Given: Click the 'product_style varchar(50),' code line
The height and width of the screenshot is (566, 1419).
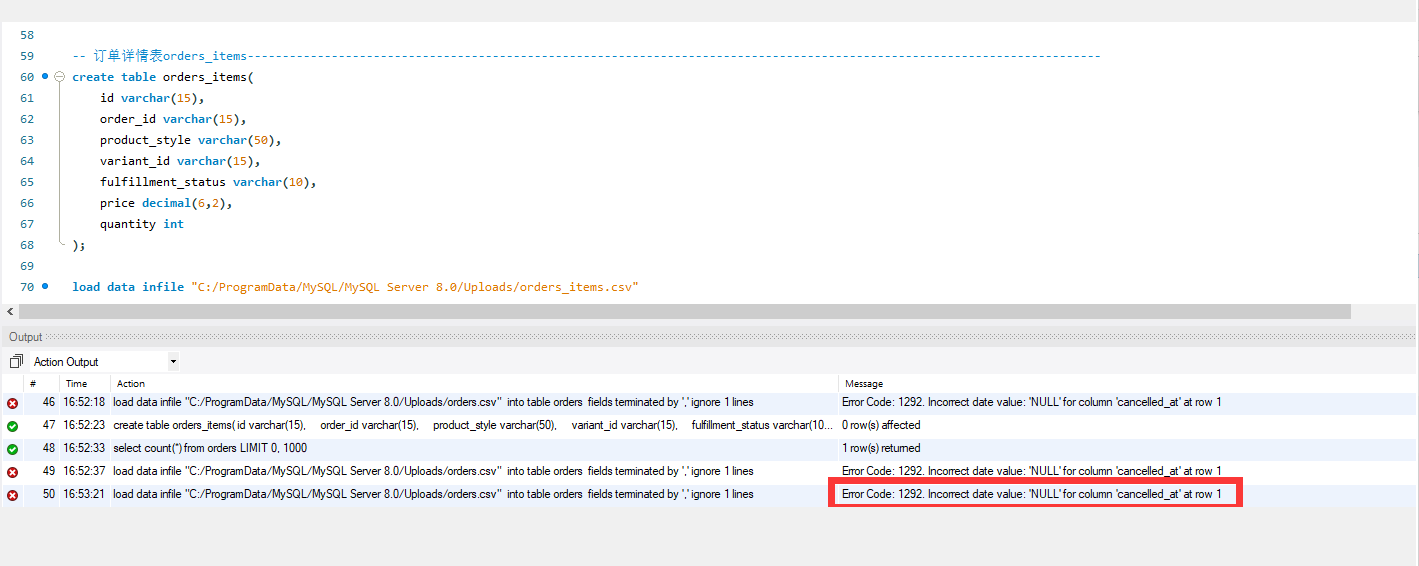Looking at the screenshot, I should pos(191,140).
